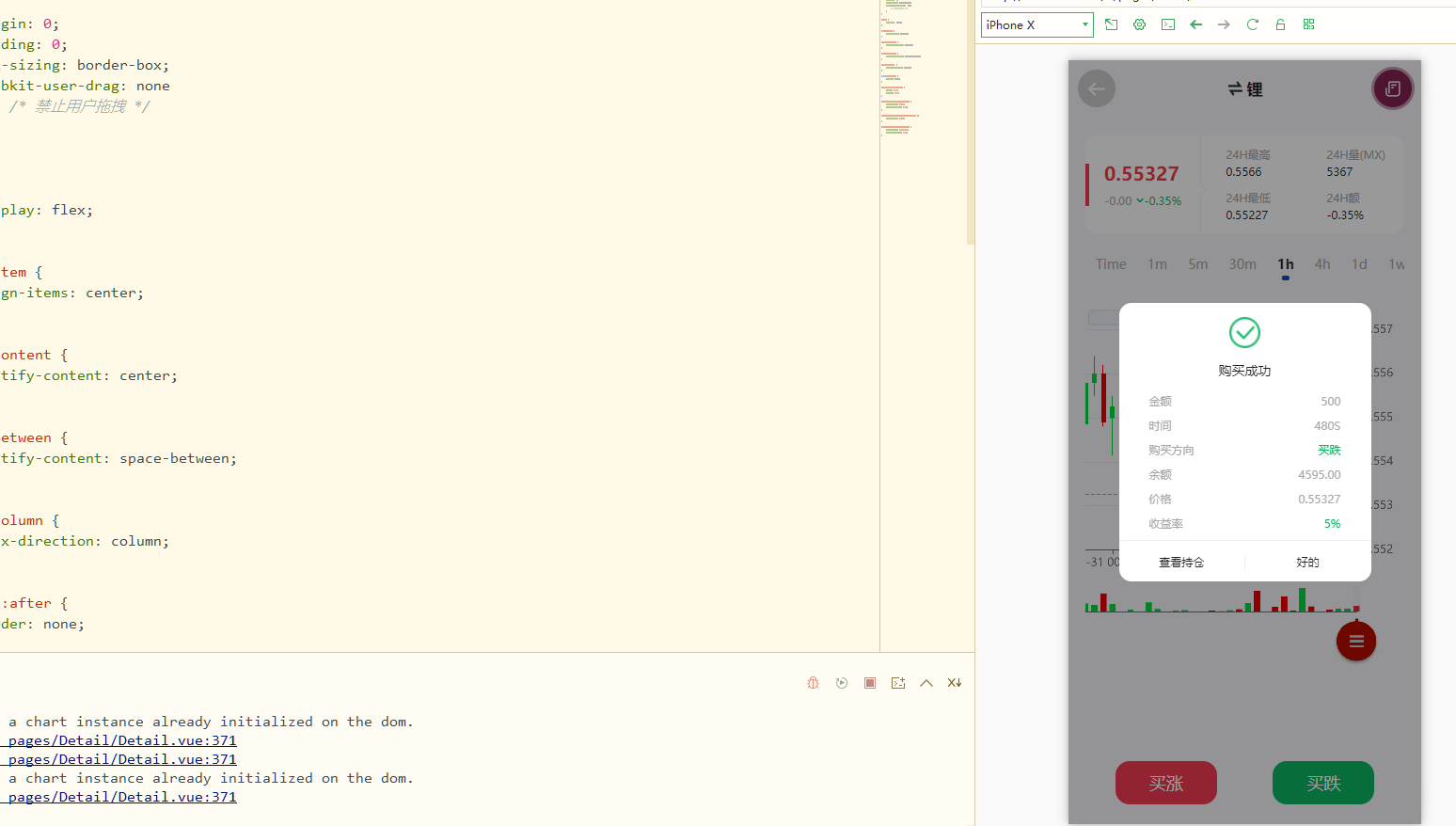The height and width of the screenshot is (826, 1456).
Task: Collapse the console panel with the chevron
Action: pos(926,683)
